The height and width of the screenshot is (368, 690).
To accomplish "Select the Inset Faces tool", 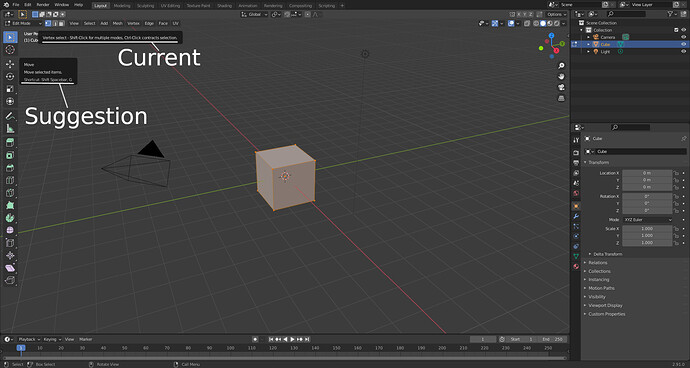I will pyautogui.click(x=10, y=155).
